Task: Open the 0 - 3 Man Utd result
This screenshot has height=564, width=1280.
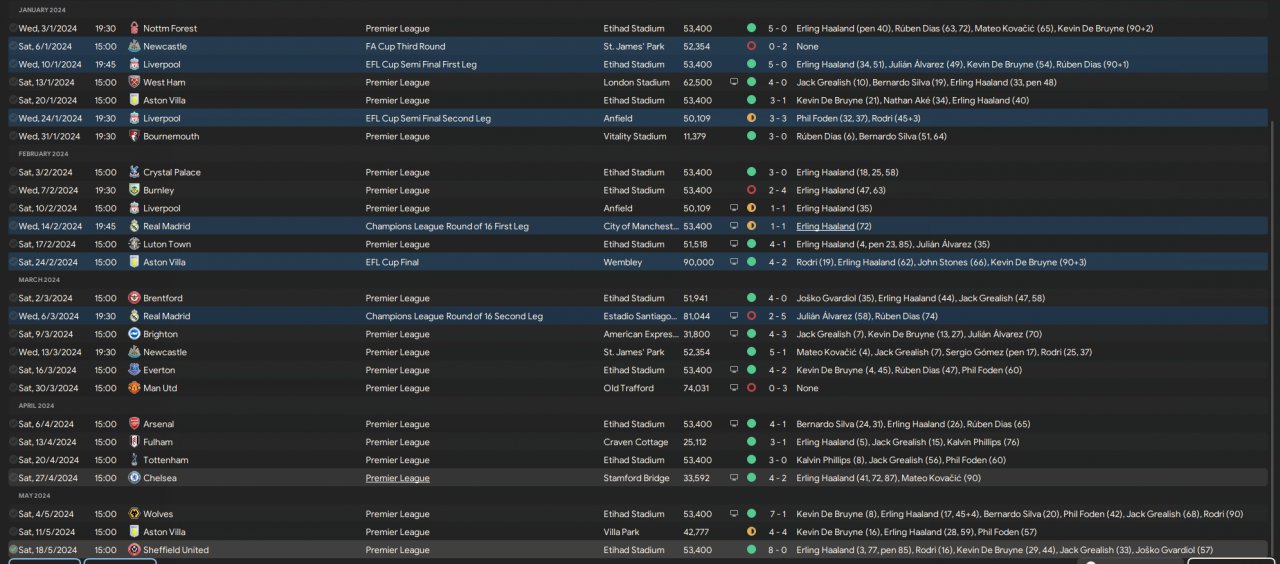Action: pyautogui.click(x=777, y=388)
